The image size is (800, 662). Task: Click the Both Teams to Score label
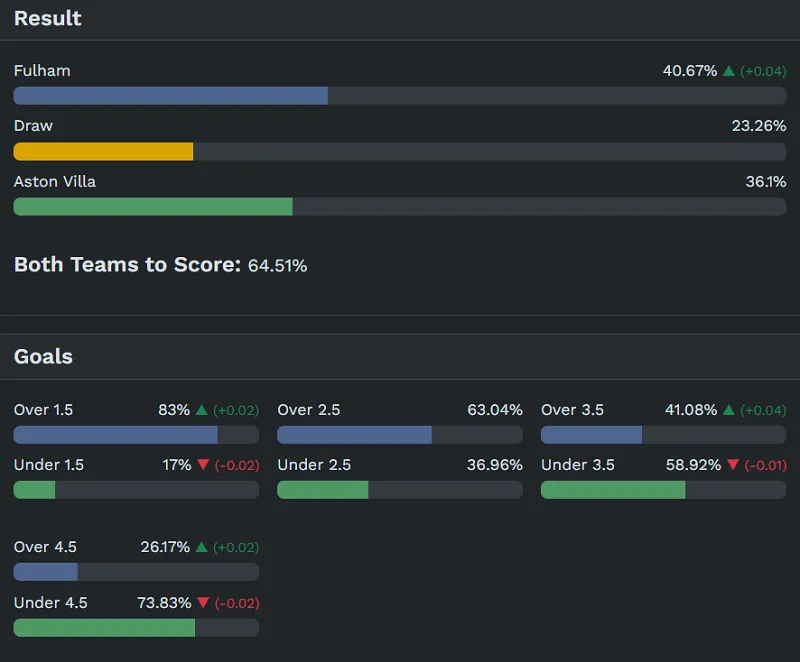[127, 264]
